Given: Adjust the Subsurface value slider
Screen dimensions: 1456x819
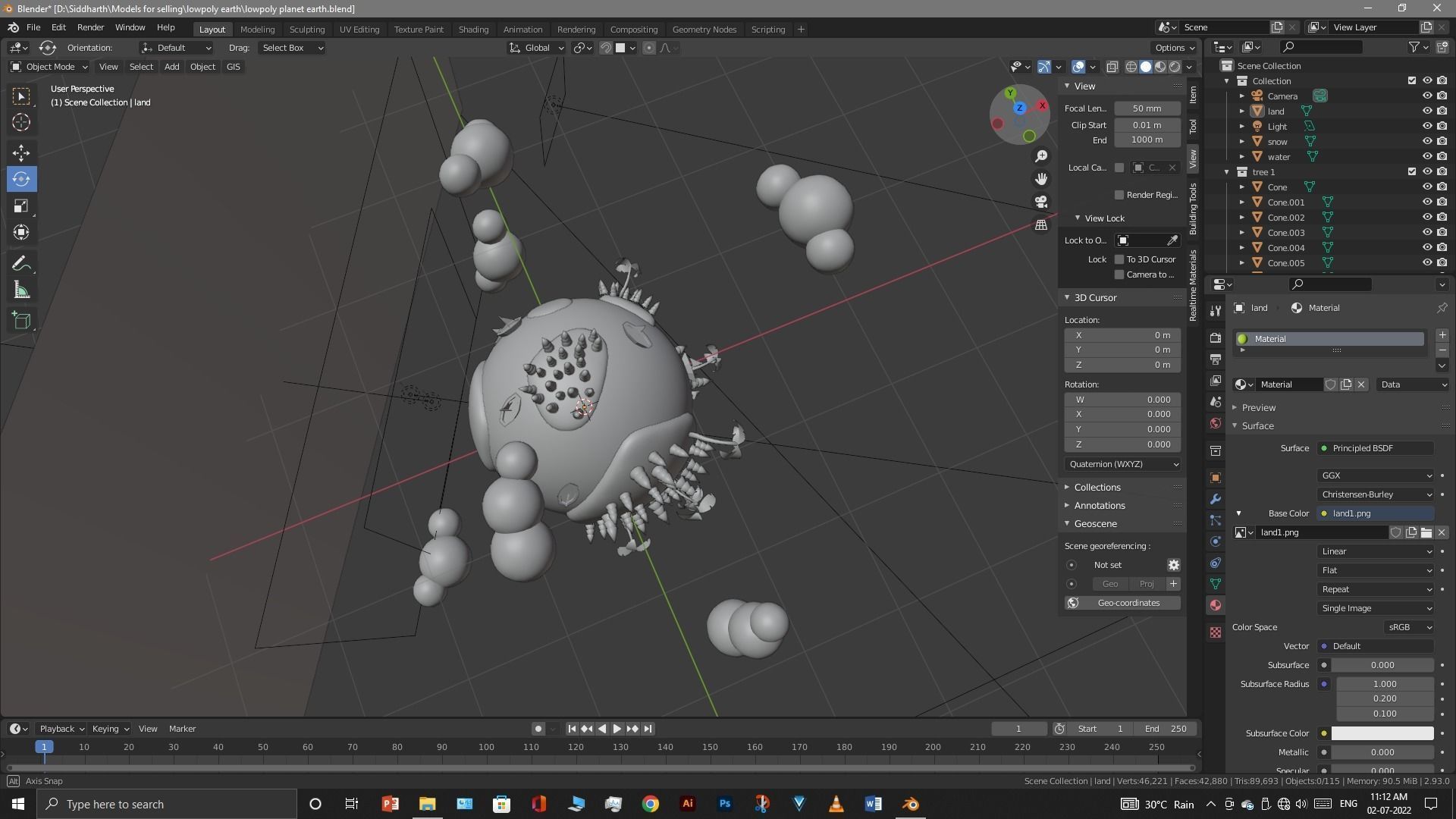Looking at the screenshot, I should tap(1382, 665).
